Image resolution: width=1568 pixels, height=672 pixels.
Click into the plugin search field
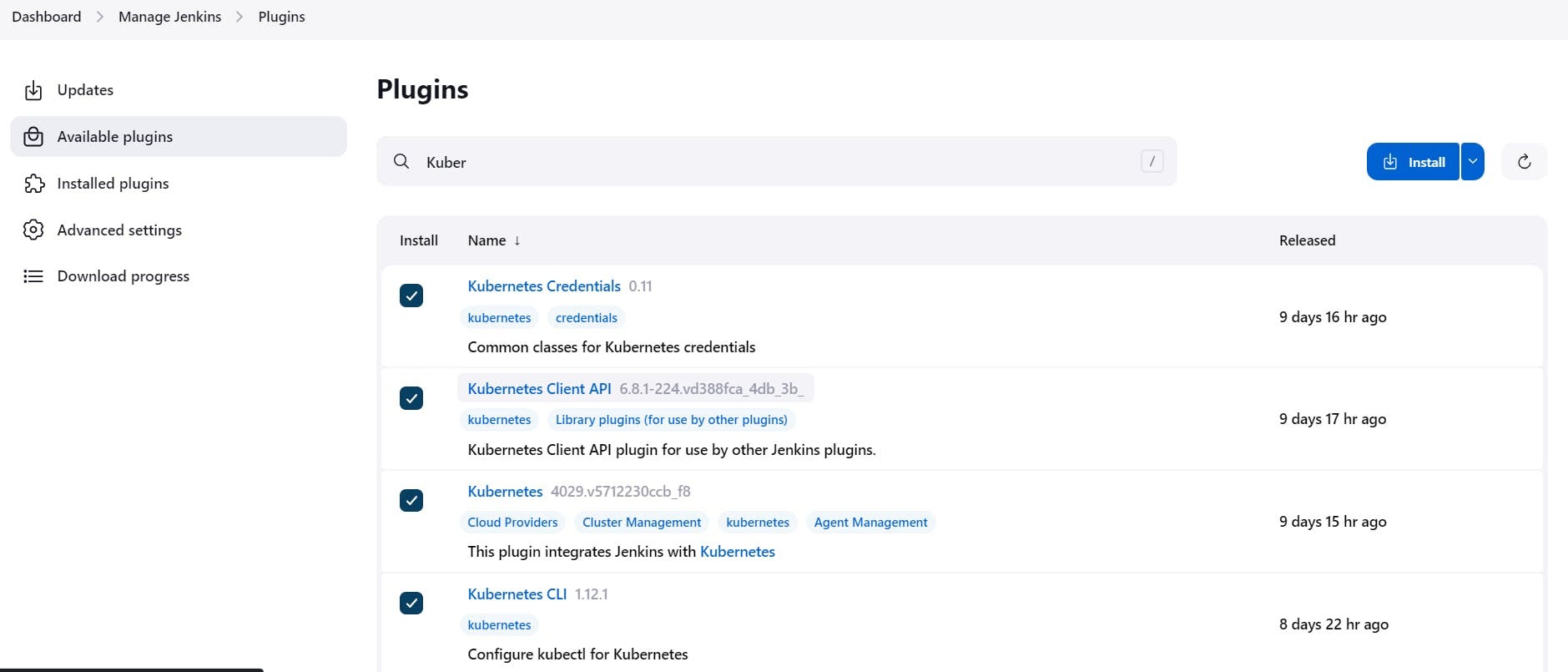click(776, 161)
